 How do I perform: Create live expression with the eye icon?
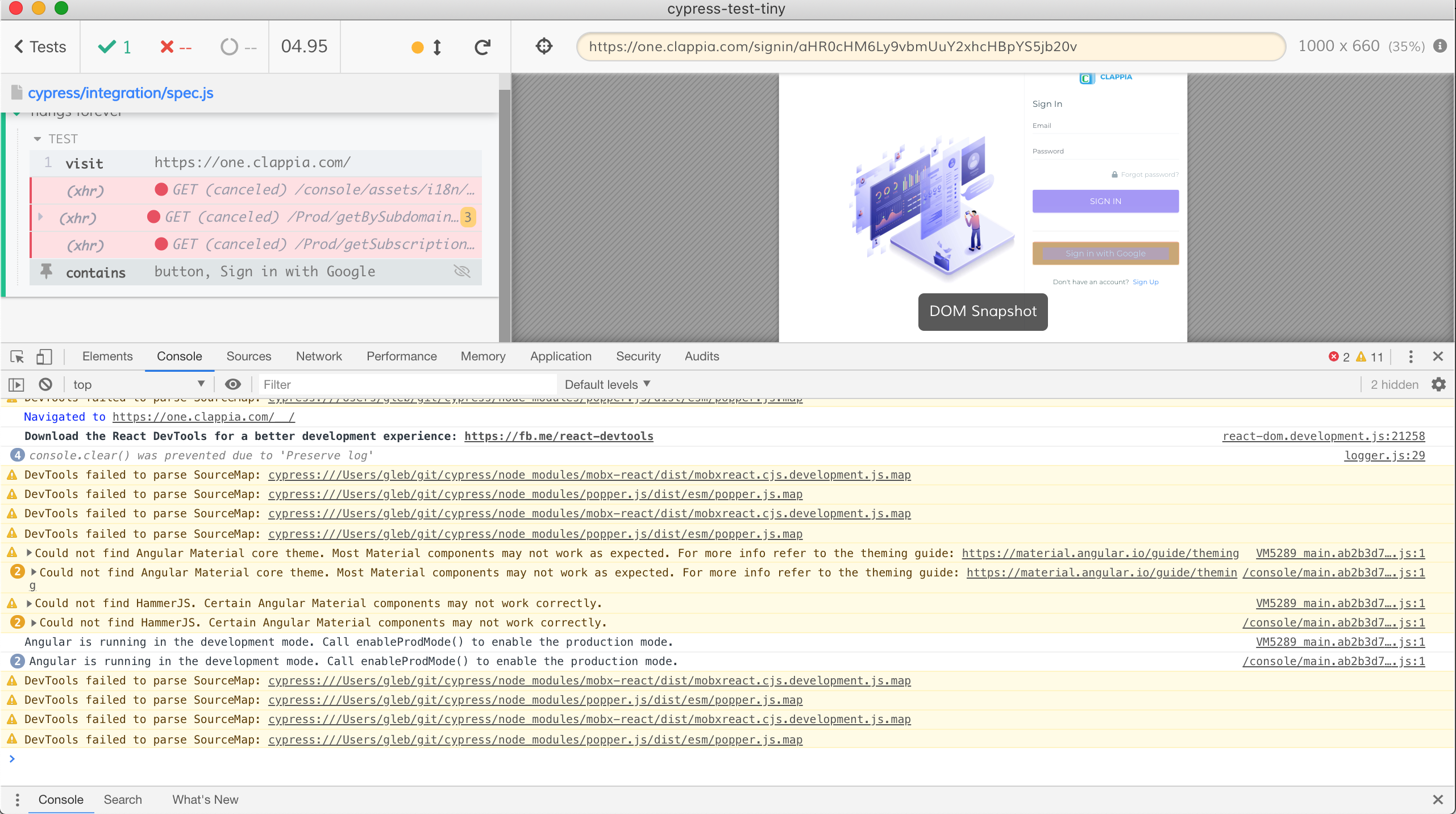coord(232,384)
